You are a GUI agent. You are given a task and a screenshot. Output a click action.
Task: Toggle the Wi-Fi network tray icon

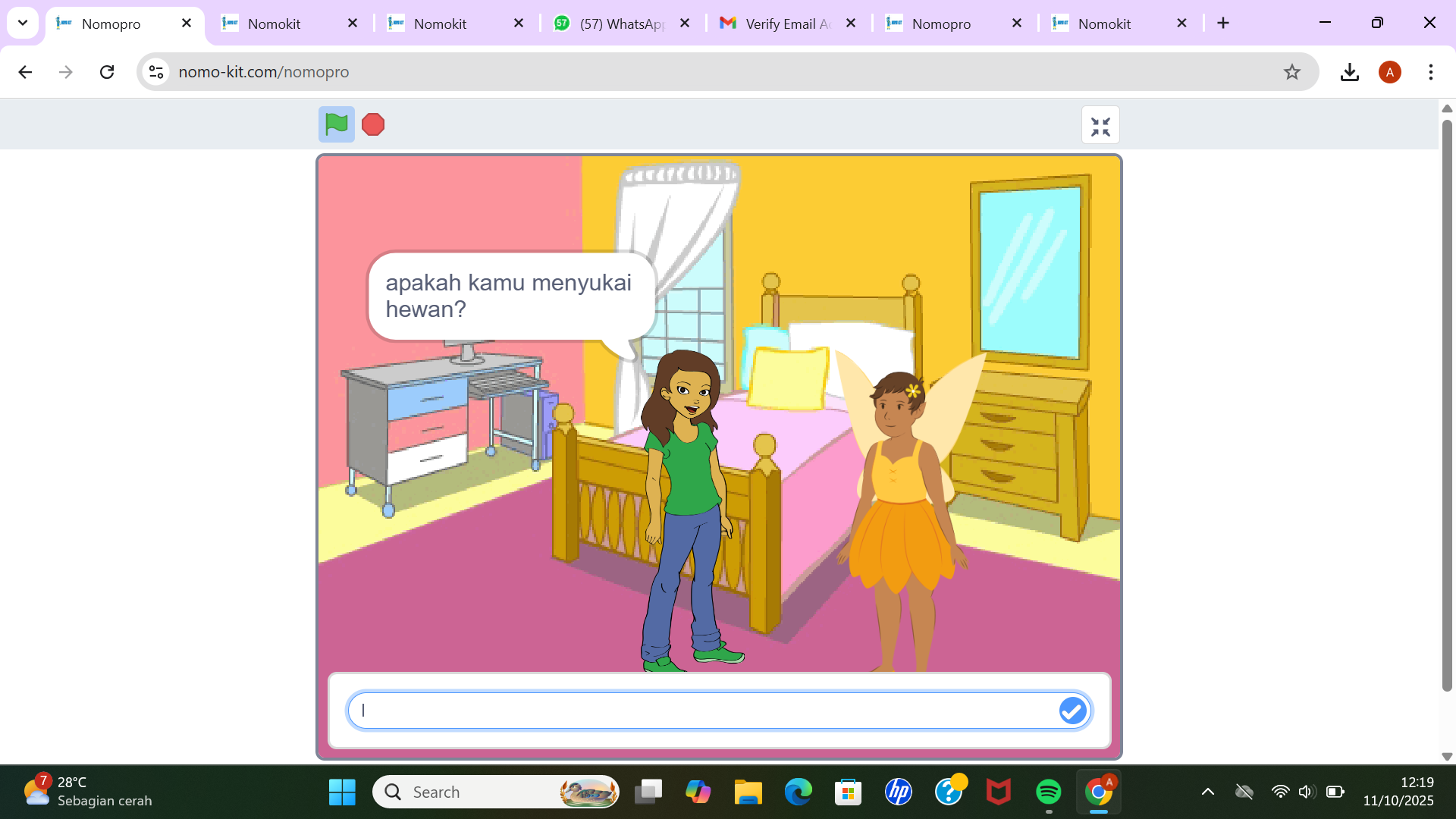click(x=1280, y=792)
